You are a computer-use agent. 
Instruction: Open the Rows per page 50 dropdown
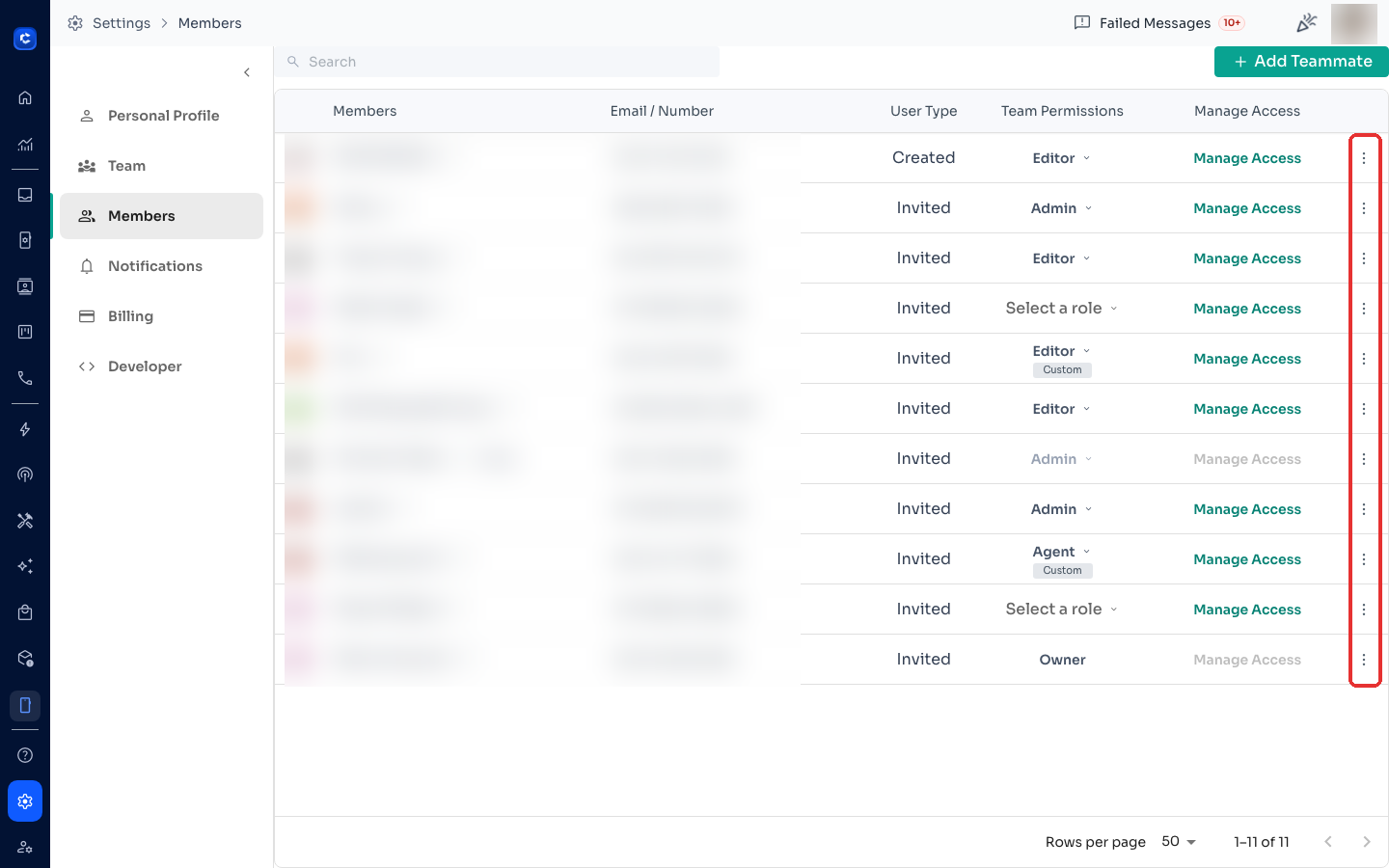(x=1179, y=842)
